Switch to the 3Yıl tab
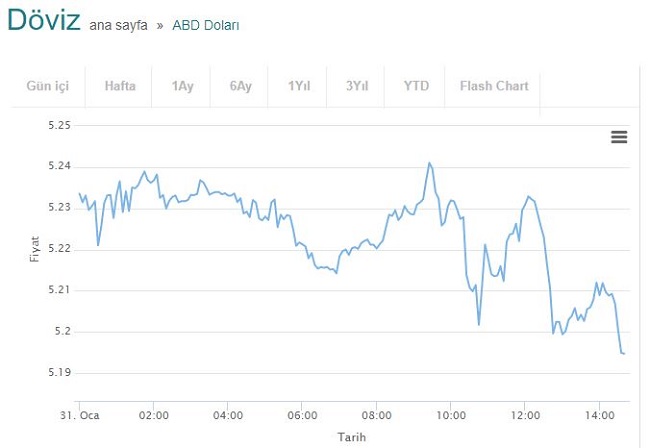This screenshot has width=650, height=448. (x=357, y=86)
